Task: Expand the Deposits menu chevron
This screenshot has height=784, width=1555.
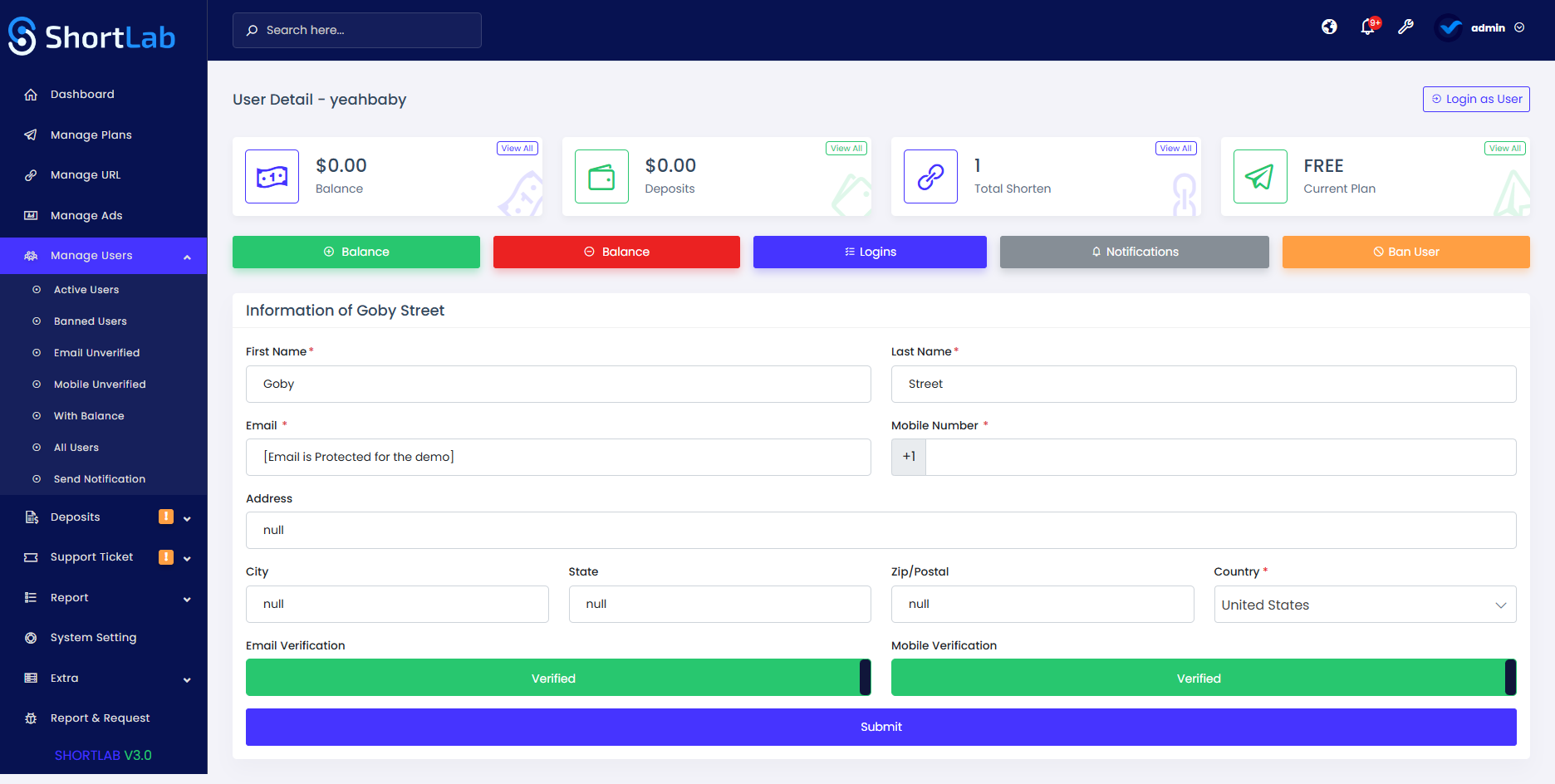Action: (187, 517)
